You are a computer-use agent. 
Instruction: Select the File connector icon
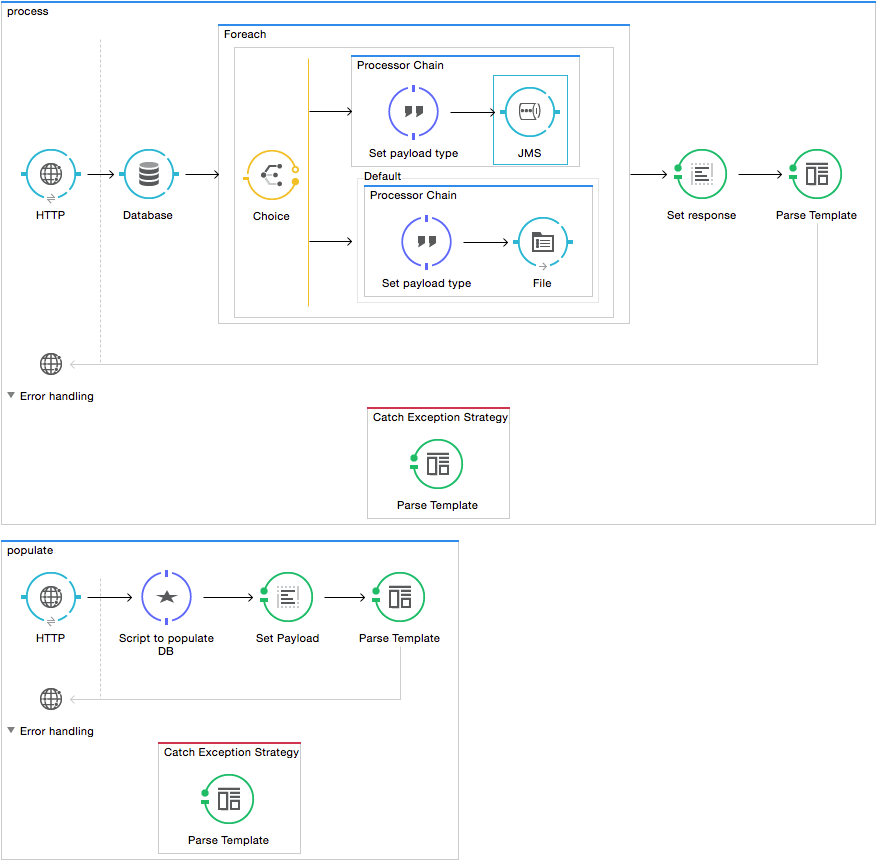click(542, 241)
